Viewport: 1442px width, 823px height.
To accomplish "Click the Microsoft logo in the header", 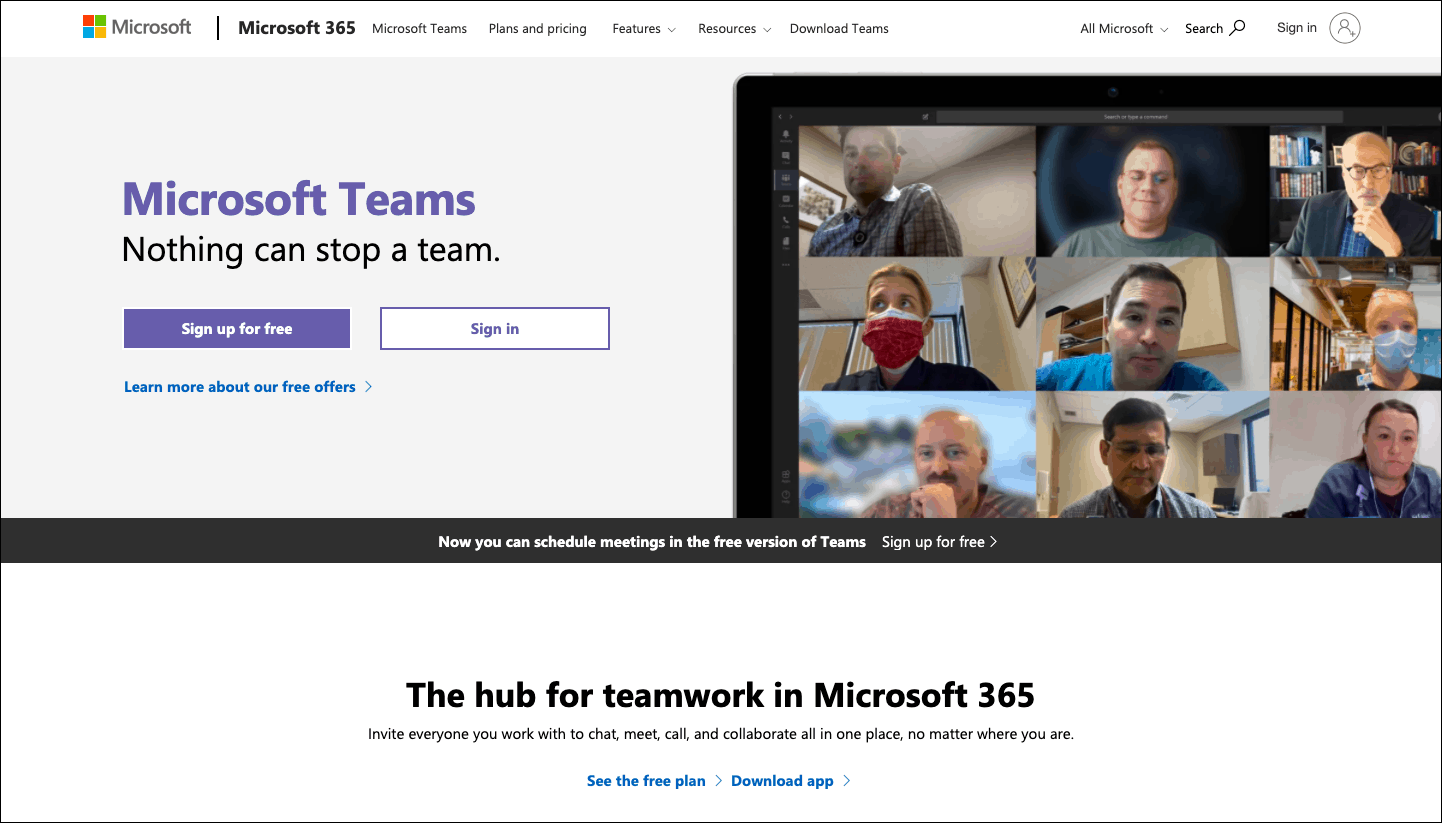I will (137, 27).
